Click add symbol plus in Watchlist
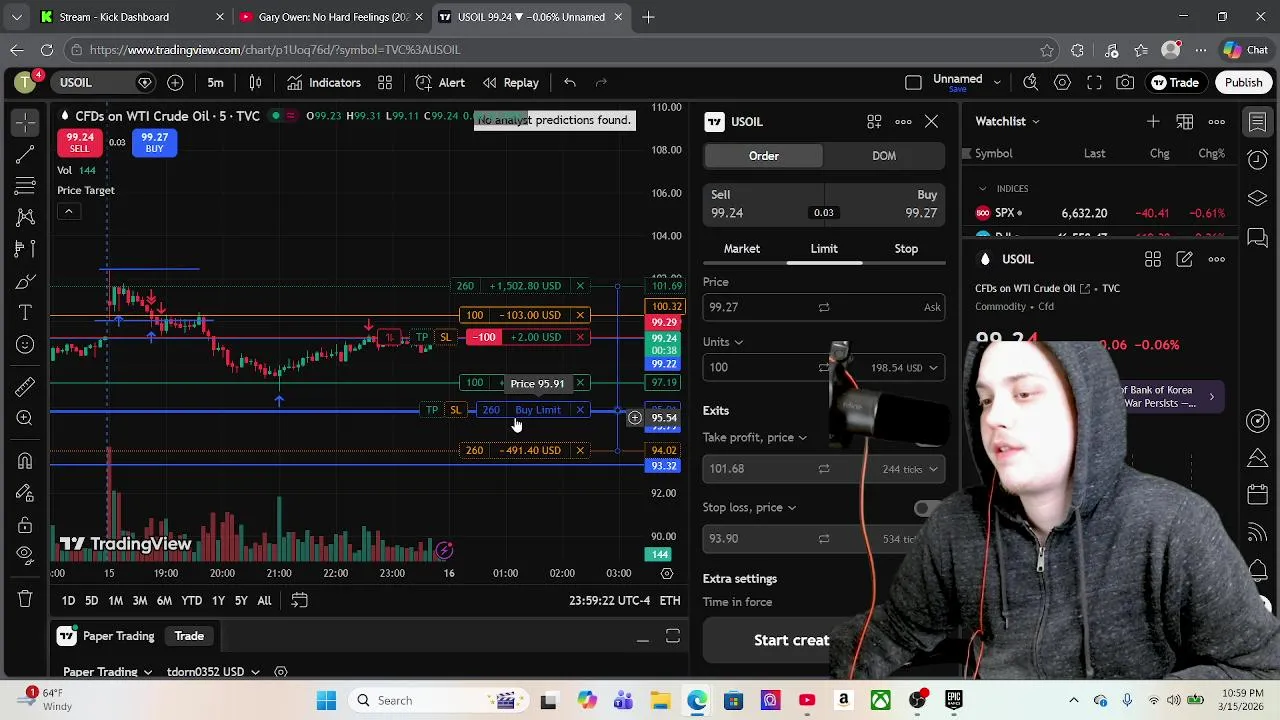This screenshot has width=1280, height=720. click(x=1153, y=122)
